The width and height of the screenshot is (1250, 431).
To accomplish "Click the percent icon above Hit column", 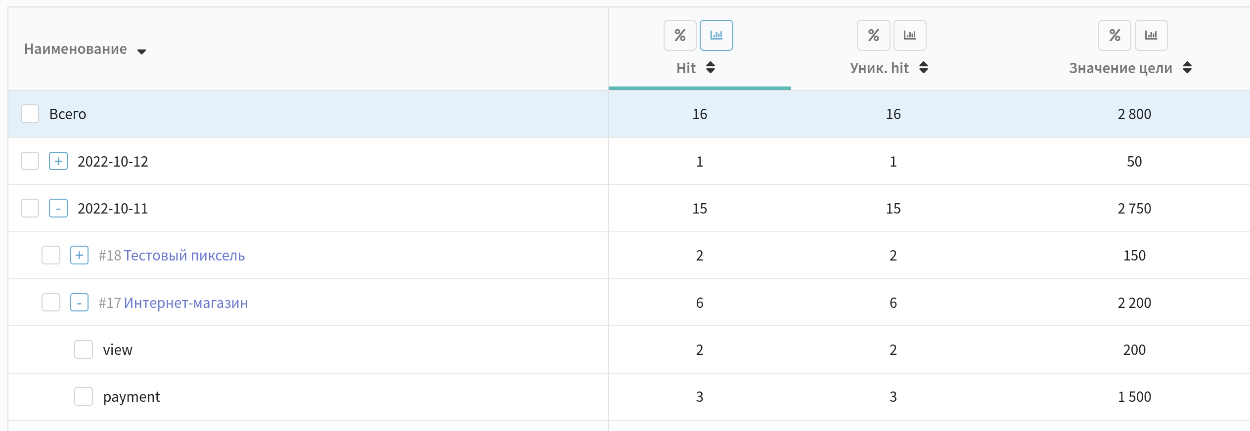I will point(680,35).
